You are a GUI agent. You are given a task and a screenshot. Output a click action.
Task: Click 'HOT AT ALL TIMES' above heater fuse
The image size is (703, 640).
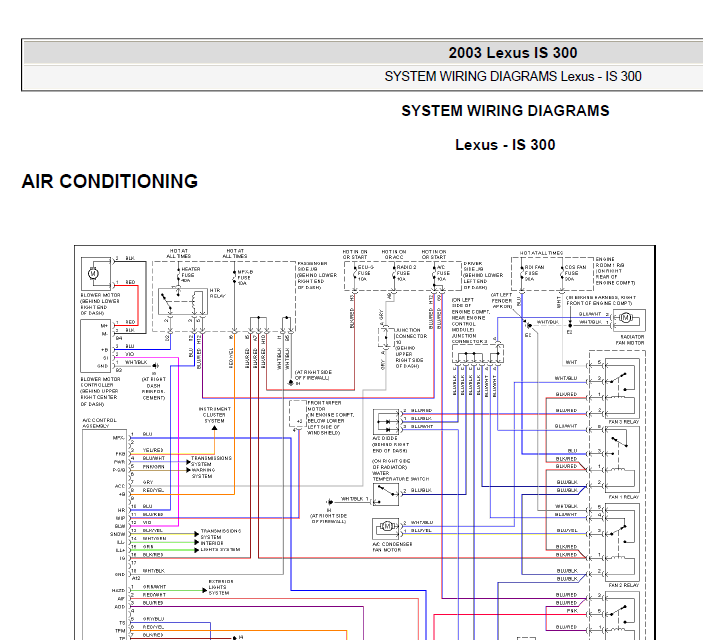point(178,253)
